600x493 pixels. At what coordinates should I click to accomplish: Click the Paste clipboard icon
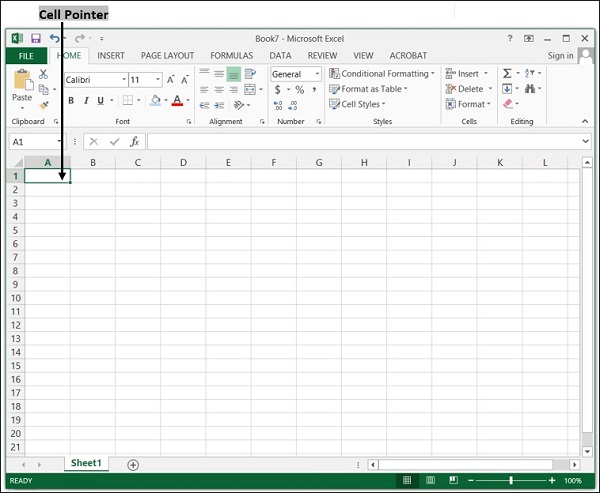[x=23, y=80]
